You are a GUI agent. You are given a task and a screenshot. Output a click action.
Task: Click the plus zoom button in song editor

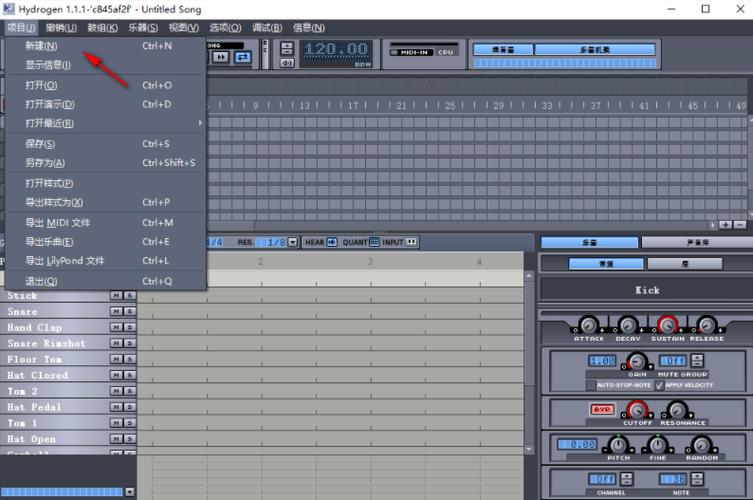coord(726,225)
